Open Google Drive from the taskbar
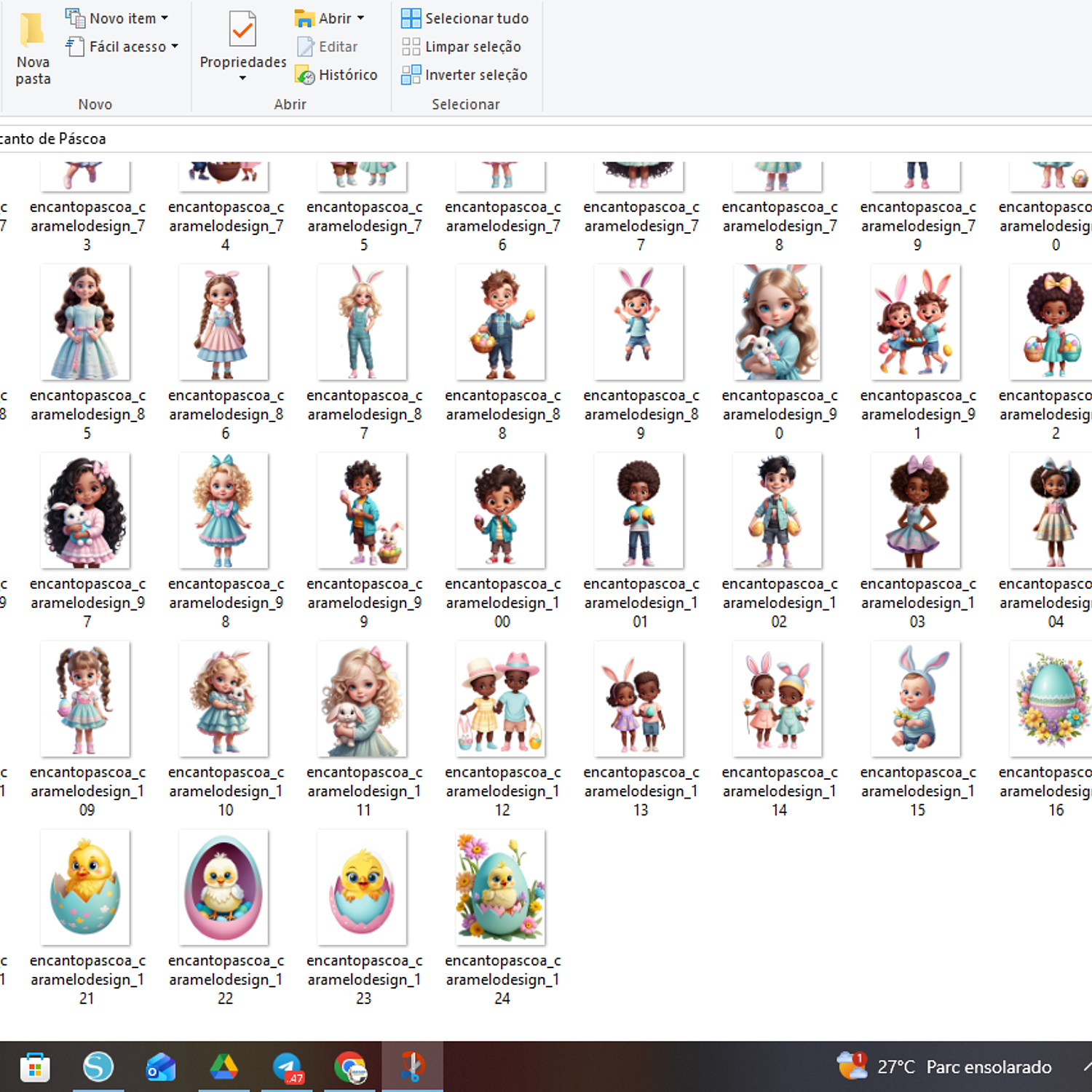The height and width of the screenshot is (1092, 1092). (x=224, y=1067)
